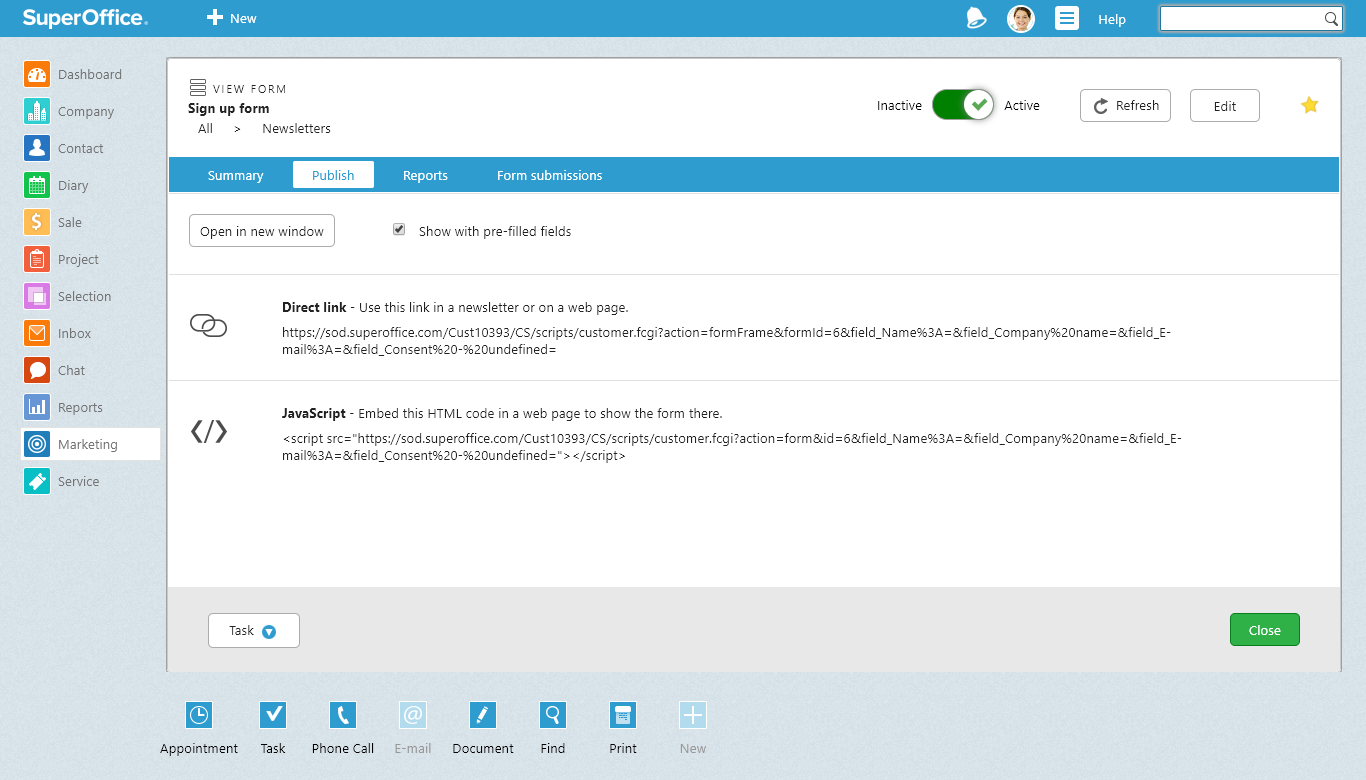This screenshot has height=780, width=1366.
Task: Click the Print icon in bottom bar
Action: (x=623, y=715)
